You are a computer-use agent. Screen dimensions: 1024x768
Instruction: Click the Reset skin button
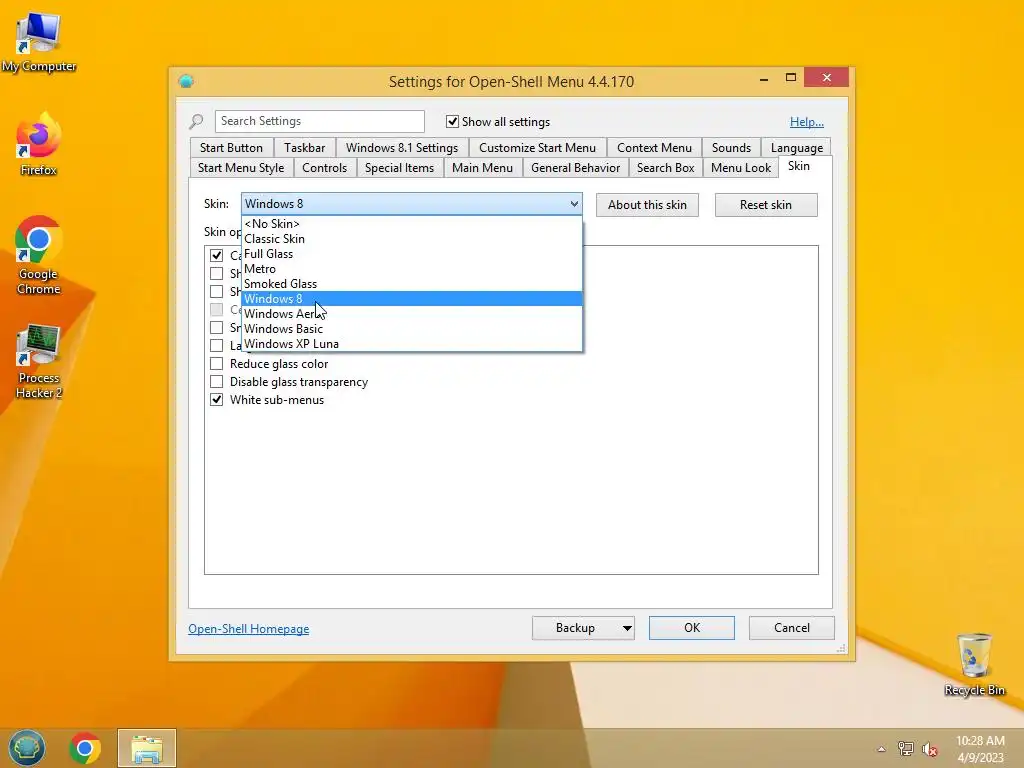click(x=765, y=204)
